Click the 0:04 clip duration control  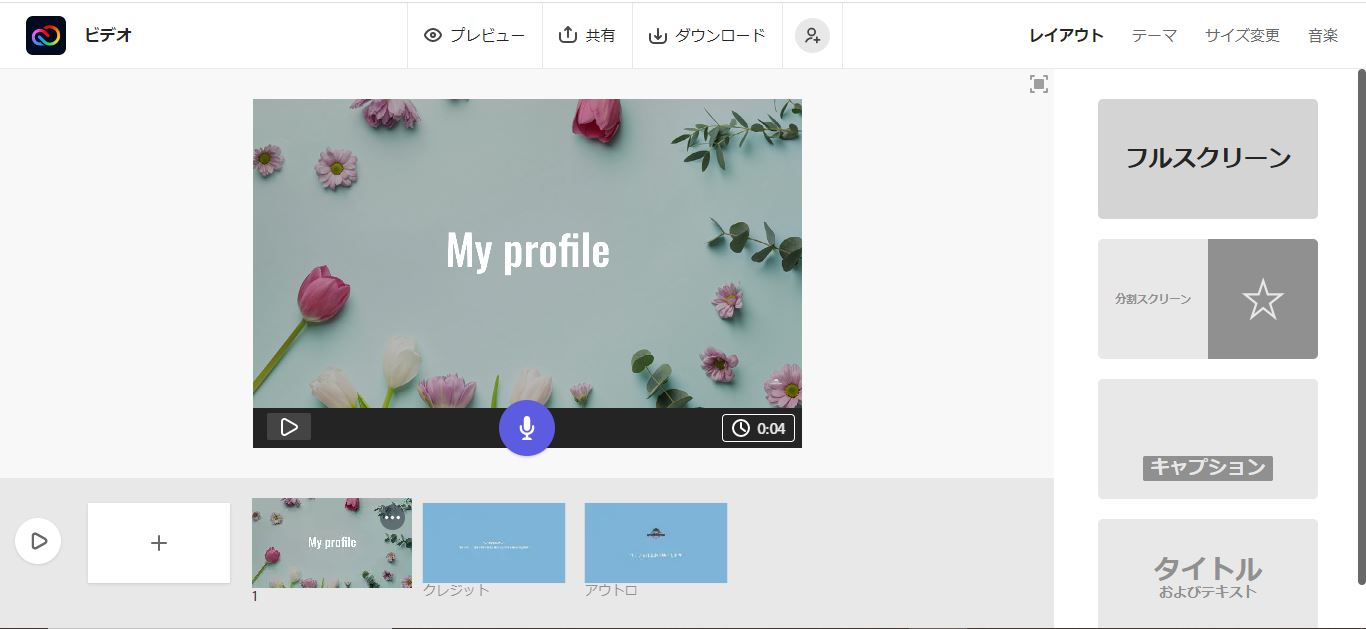coord(758,428)
